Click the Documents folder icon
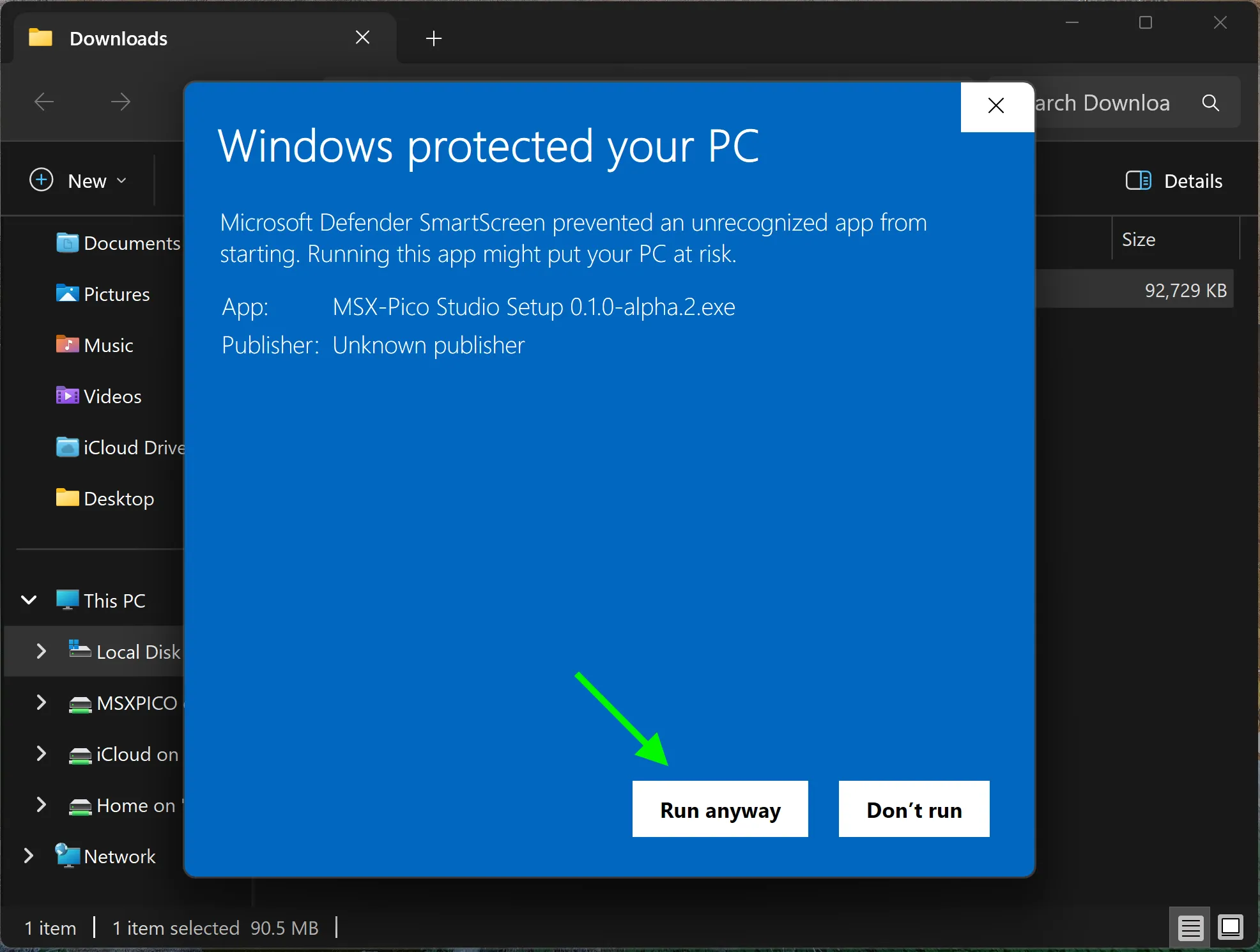Screen dimensions: 1260x952 click(67, 243)
